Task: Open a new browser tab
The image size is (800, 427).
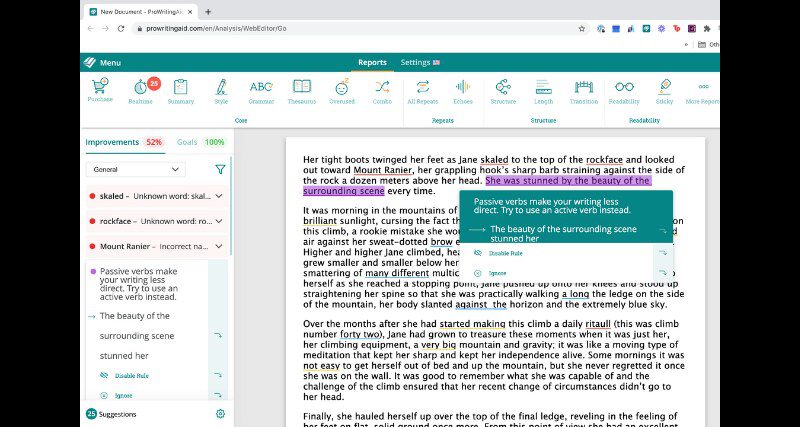Action: click(208, 12)
